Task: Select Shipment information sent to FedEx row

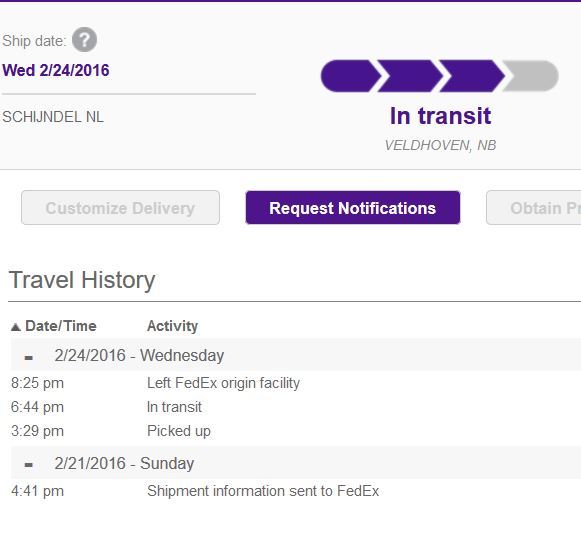Action: [296, 491]
